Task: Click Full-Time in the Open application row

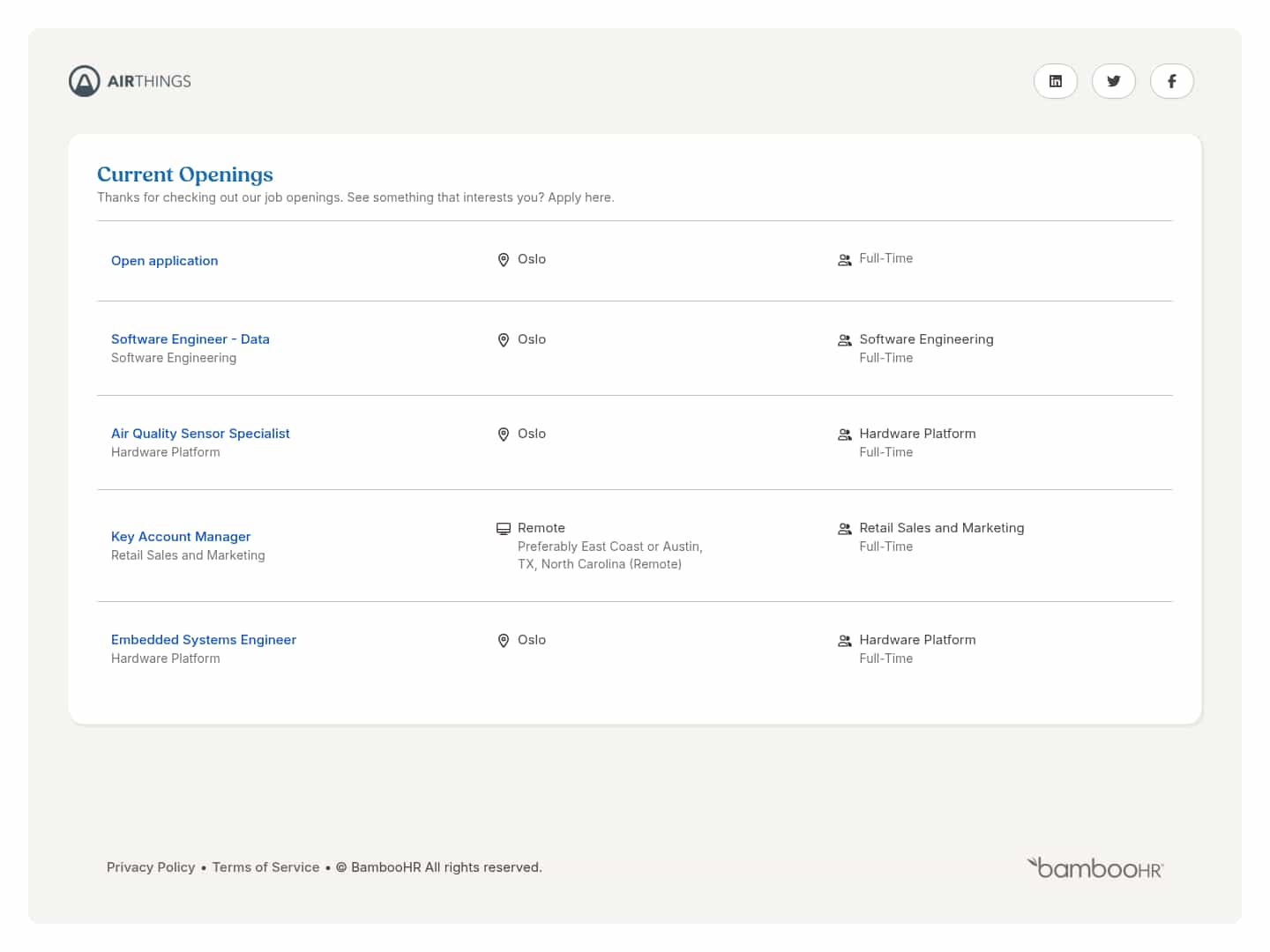Action: tap(886, 258)
